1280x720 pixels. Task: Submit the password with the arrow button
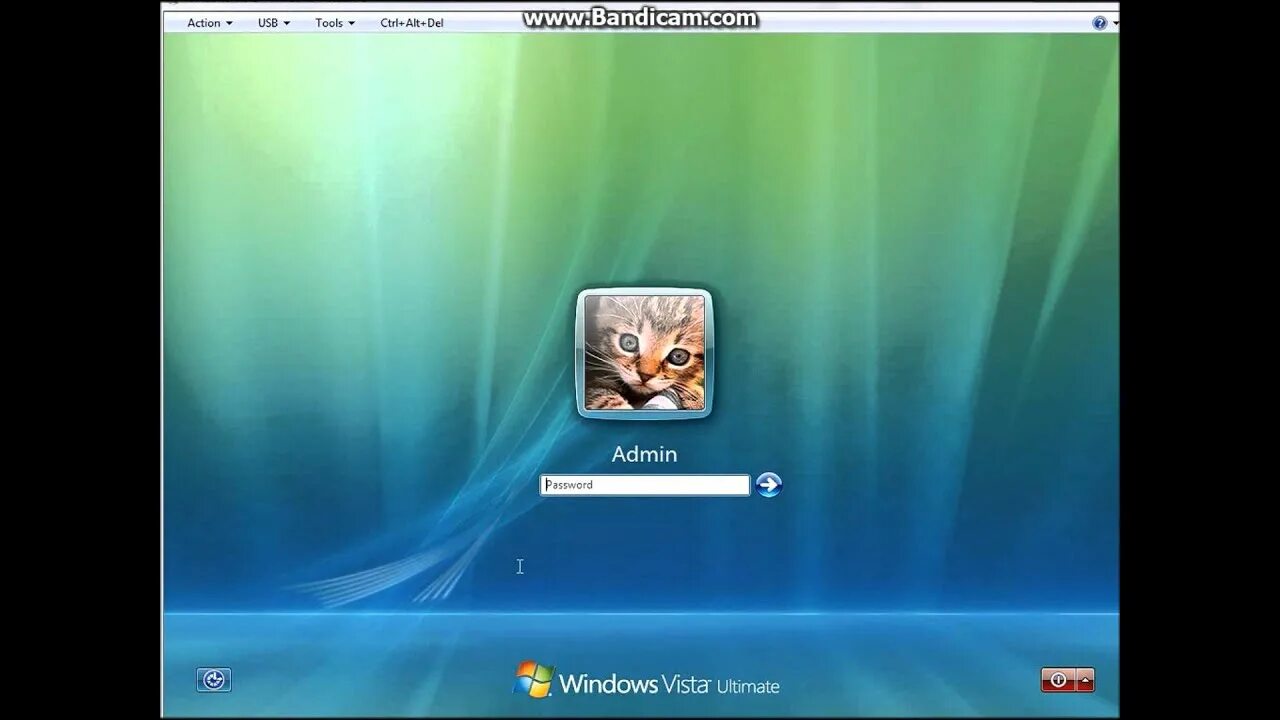coord(768,485)
